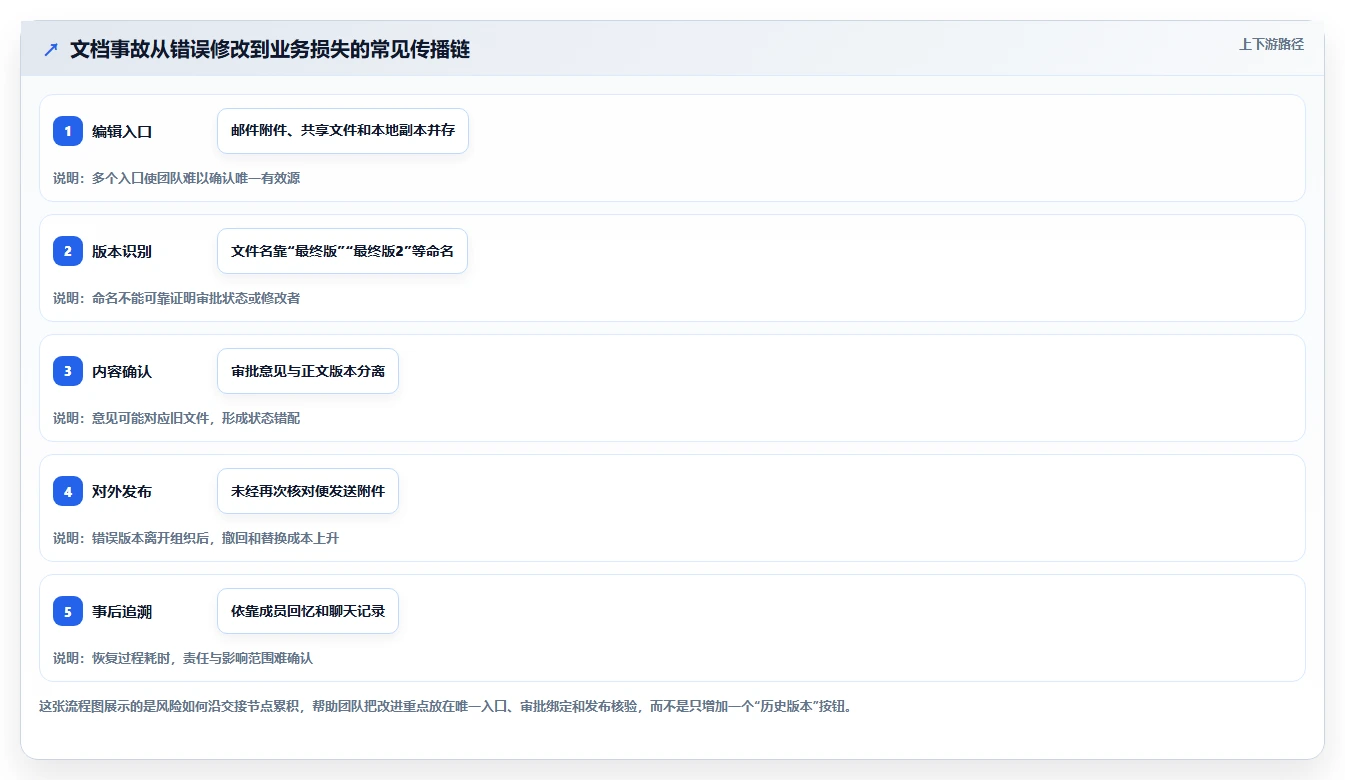Click step number badge 3

[x=68, y=371]
